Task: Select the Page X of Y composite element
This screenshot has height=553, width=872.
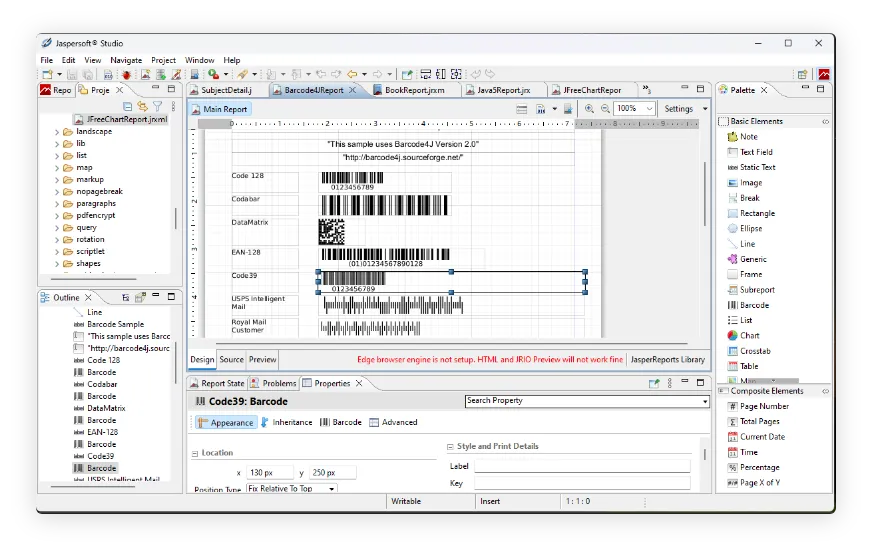Action: pyautogui.click(x=754, y=483)
